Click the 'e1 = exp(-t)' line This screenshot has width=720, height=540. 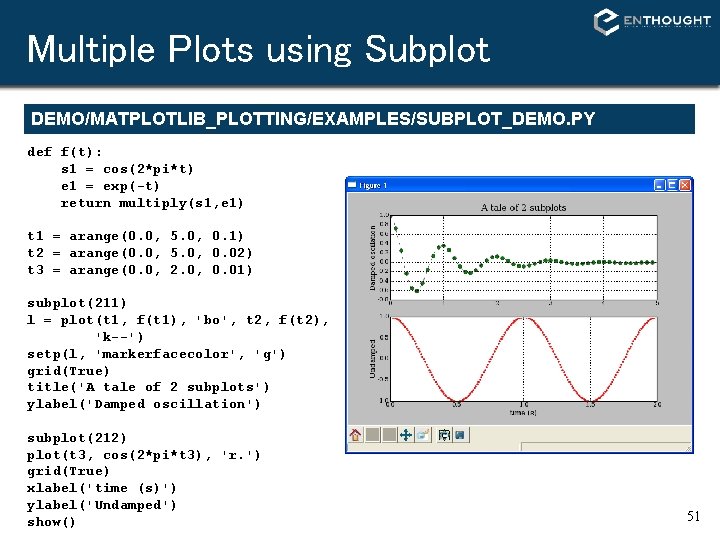pos(110,186)
